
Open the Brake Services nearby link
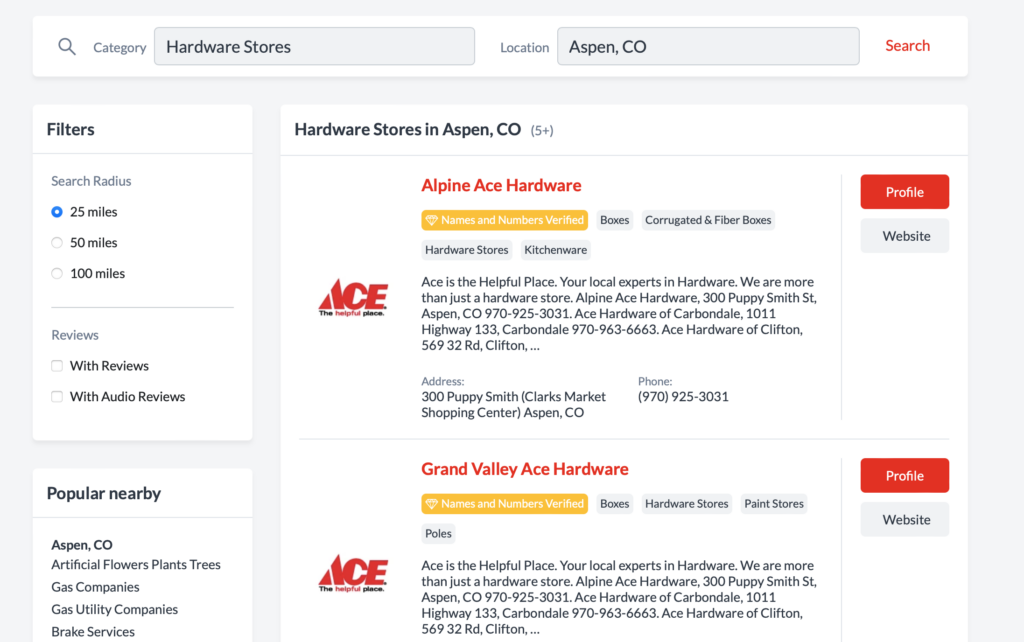pos(93,632)
